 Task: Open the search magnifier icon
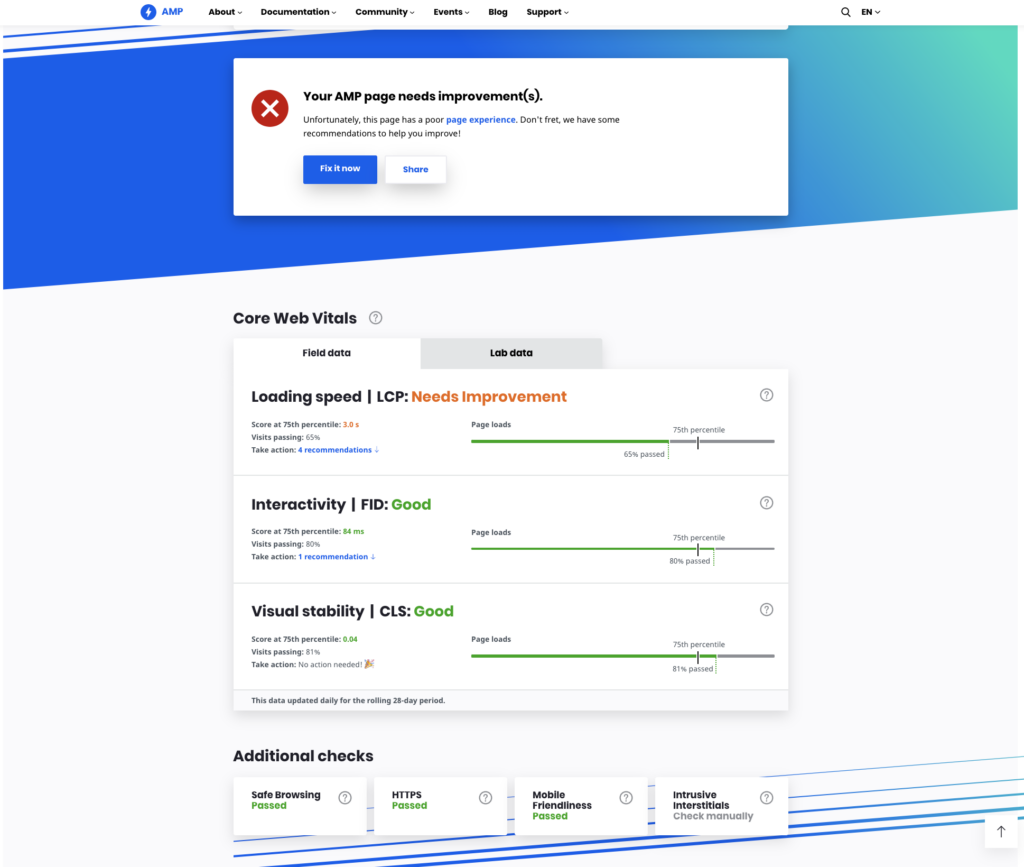coord(846,12)
